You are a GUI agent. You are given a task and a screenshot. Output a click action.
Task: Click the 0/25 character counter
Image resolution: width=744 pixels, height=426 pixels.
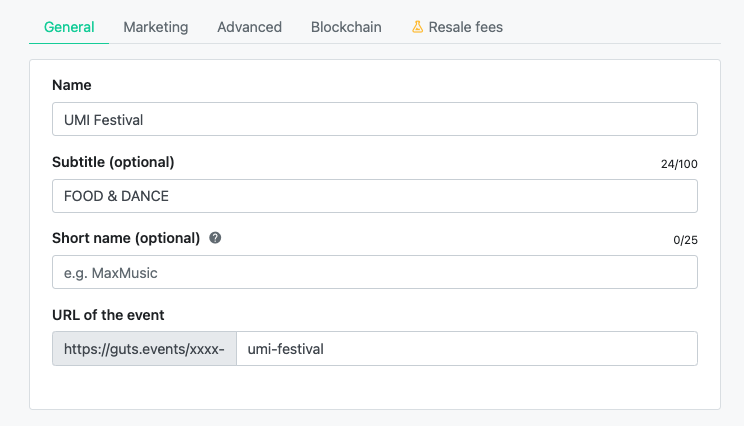(x=685, y=240)
